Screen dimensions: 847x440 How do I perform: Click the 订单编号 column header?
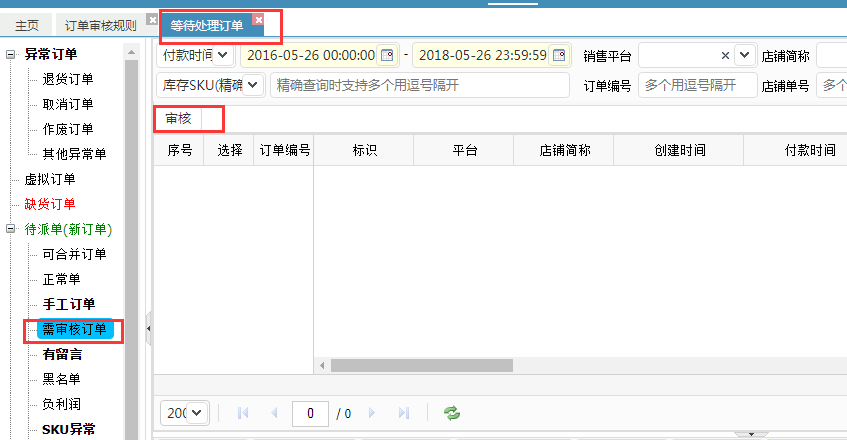tap(284, 150)
